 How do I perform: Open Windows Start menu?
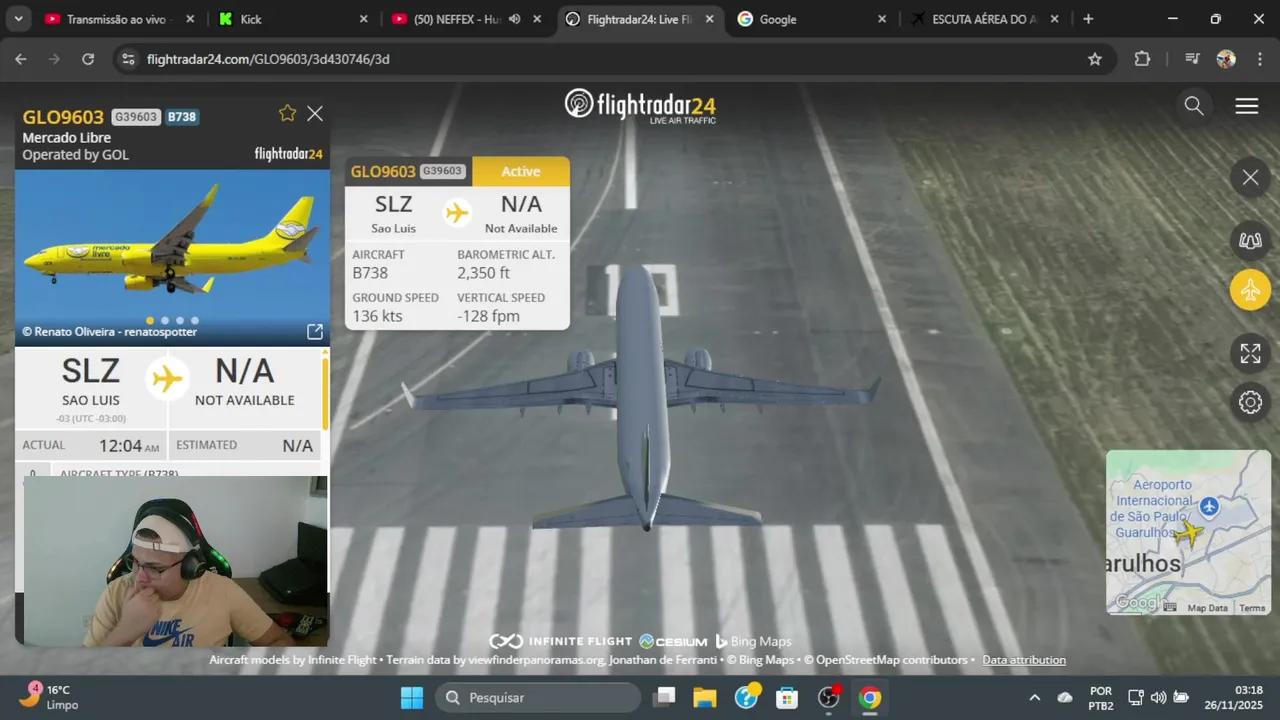412,697
